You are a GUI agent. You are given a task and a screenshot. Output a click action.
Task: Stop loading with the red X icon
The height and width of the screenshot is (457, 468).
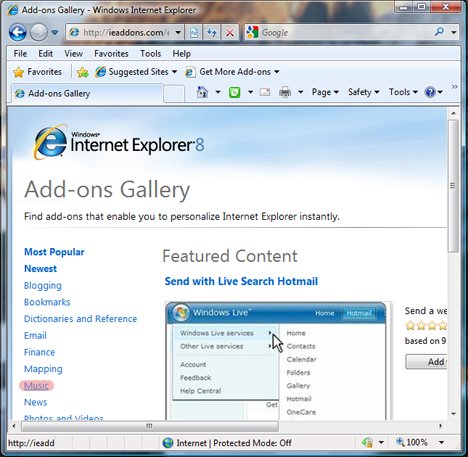tap(230, 33)
